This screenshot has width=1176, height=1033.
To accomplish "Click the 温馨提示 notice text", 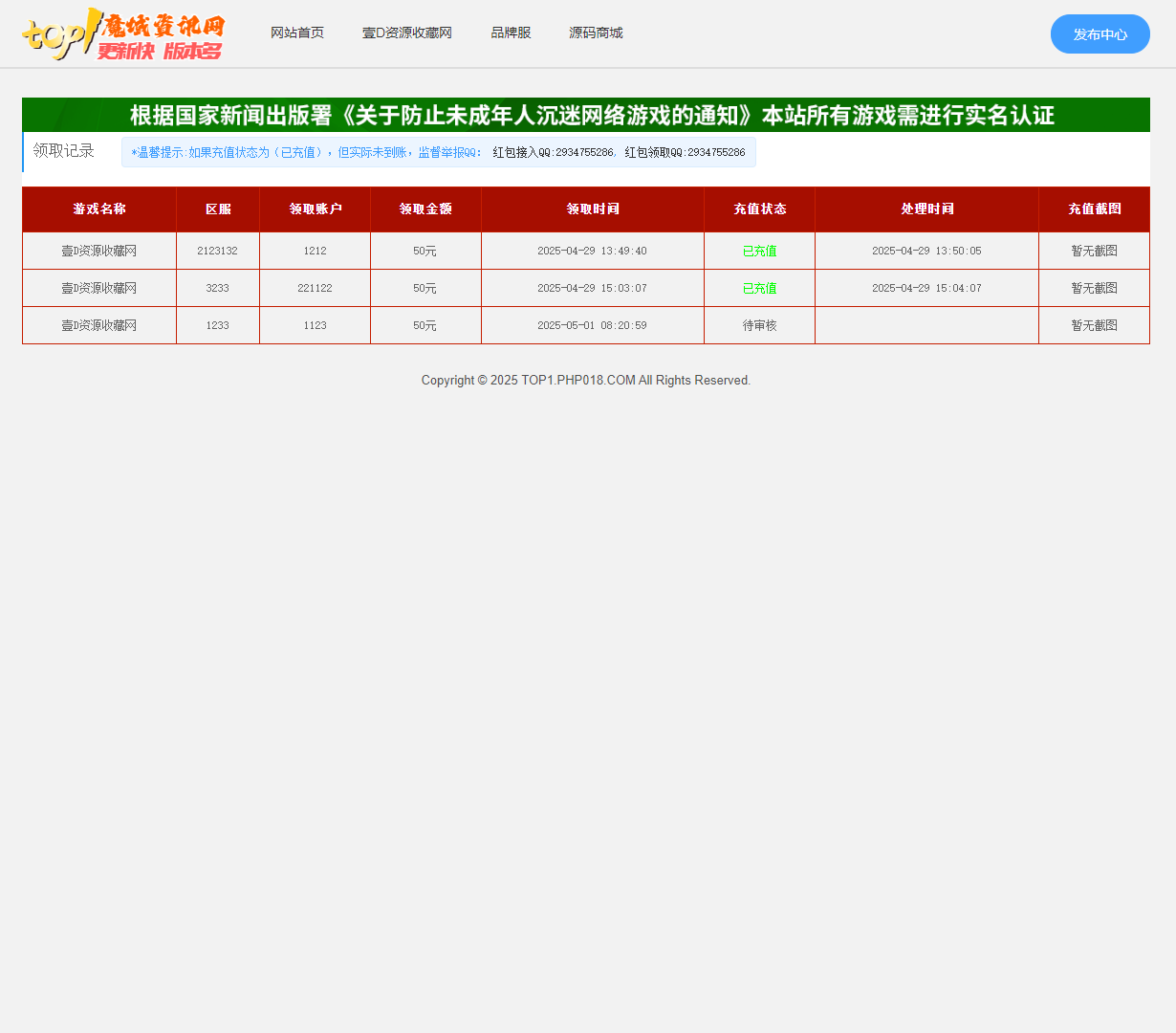I will tap(307, 153).
